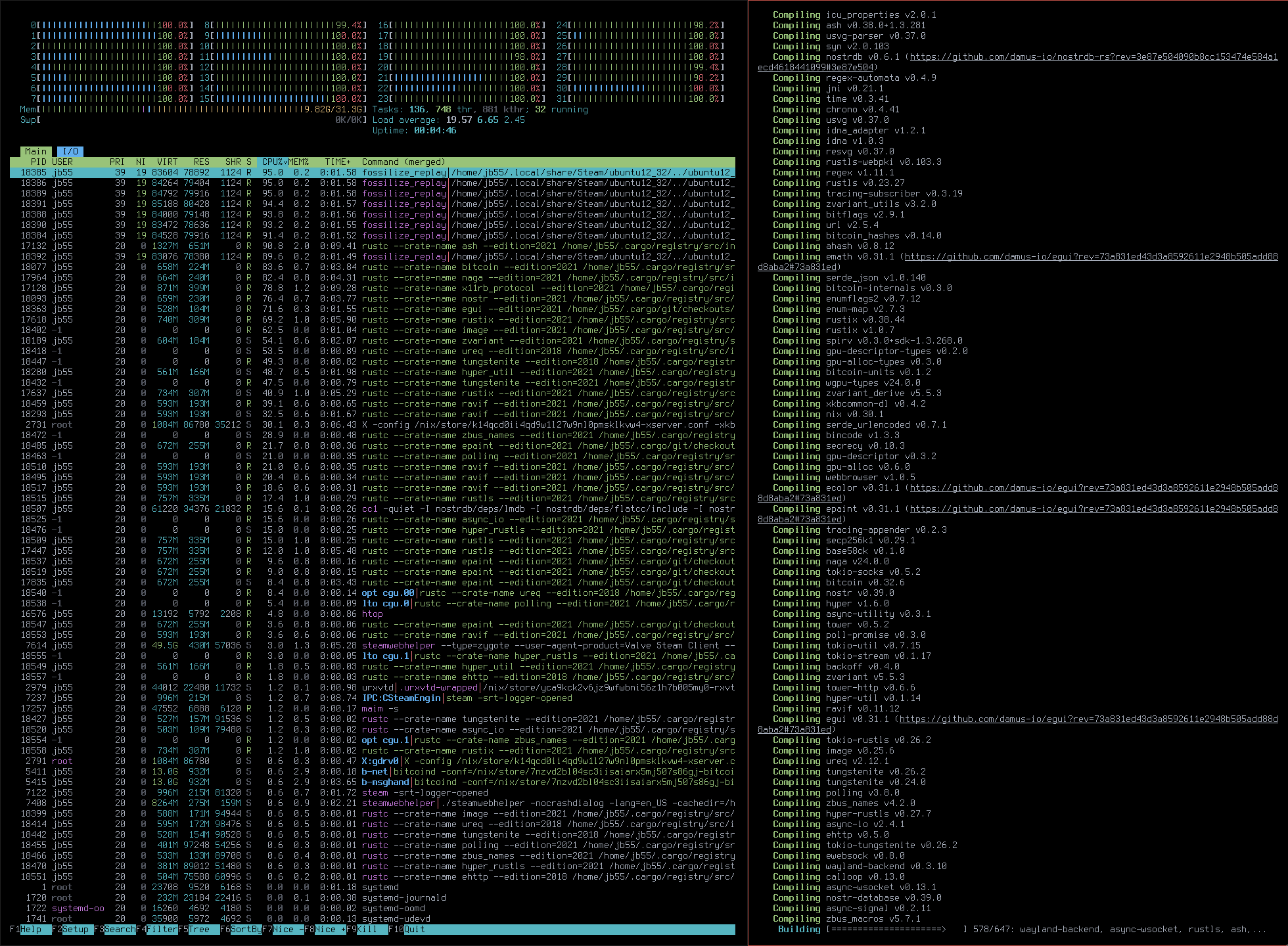Click 'Compiling tokio-rustls v0.26.2' line
This screenshot has height=946, width=1288.
pyautogui.click(x=852, y=740)
